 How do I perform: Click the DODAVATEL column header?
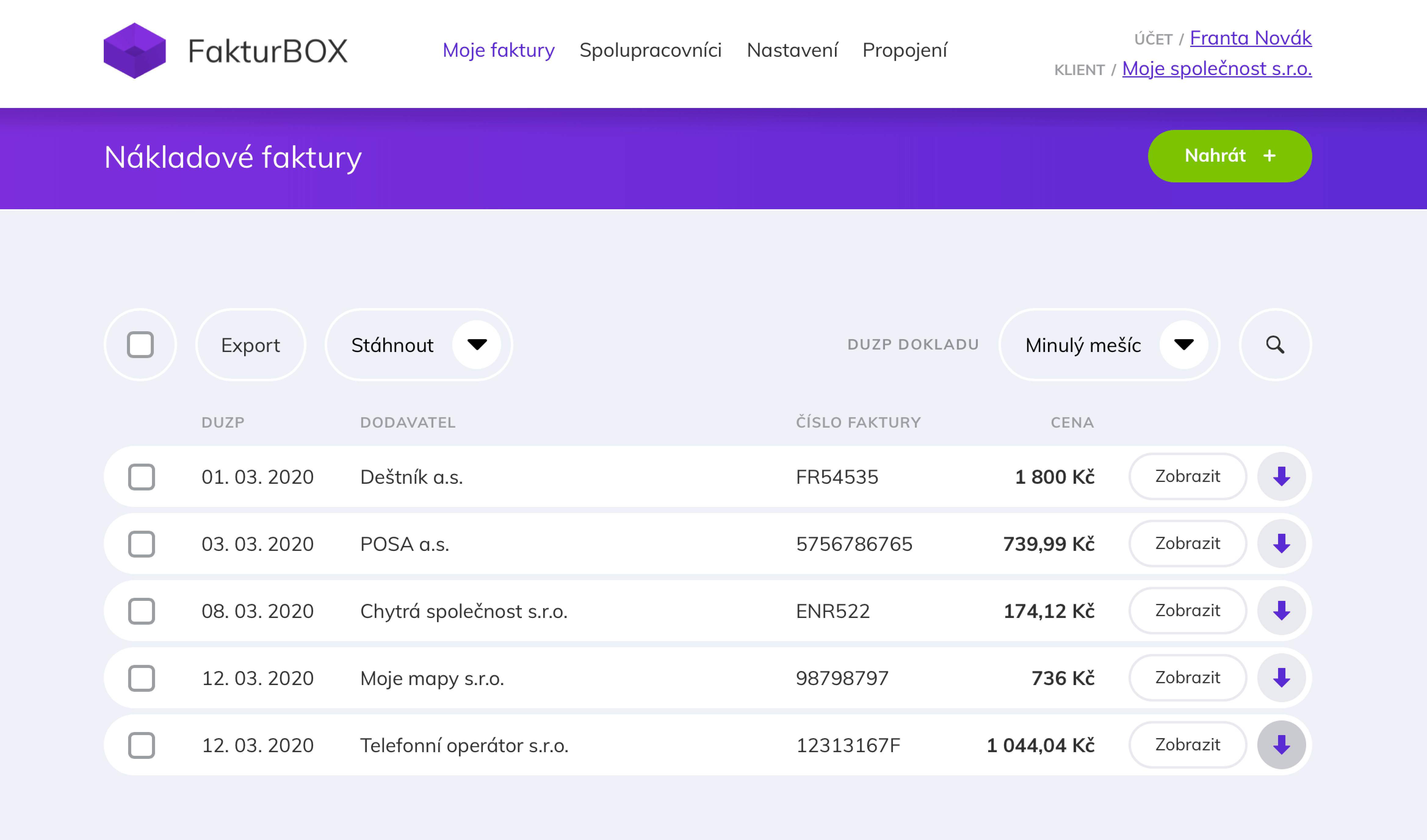(408, 422)
